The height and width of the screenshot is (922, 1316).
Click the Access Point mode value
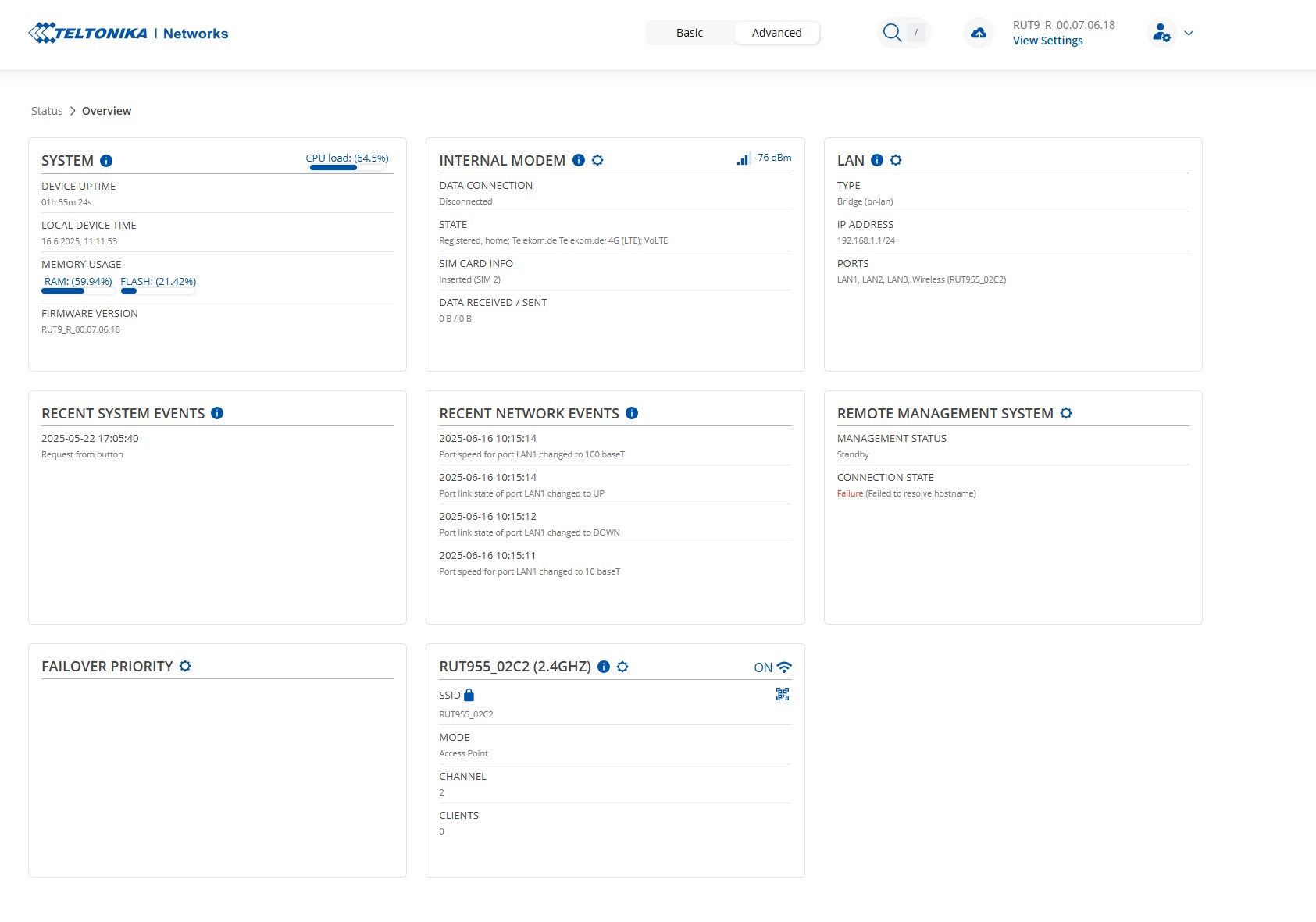pyautogui.click(x=463, y=753)
